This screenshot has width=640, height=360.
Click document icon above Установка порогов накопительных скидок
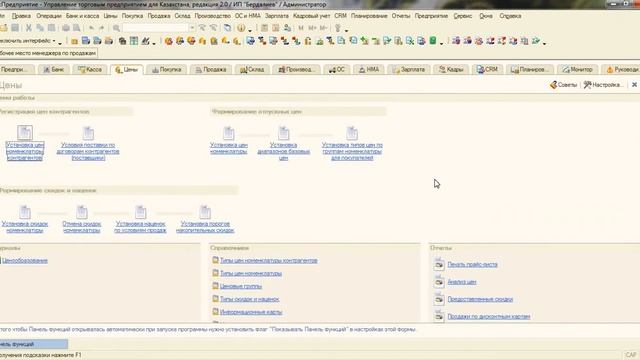pyautogui.click(x=205, y=211)
